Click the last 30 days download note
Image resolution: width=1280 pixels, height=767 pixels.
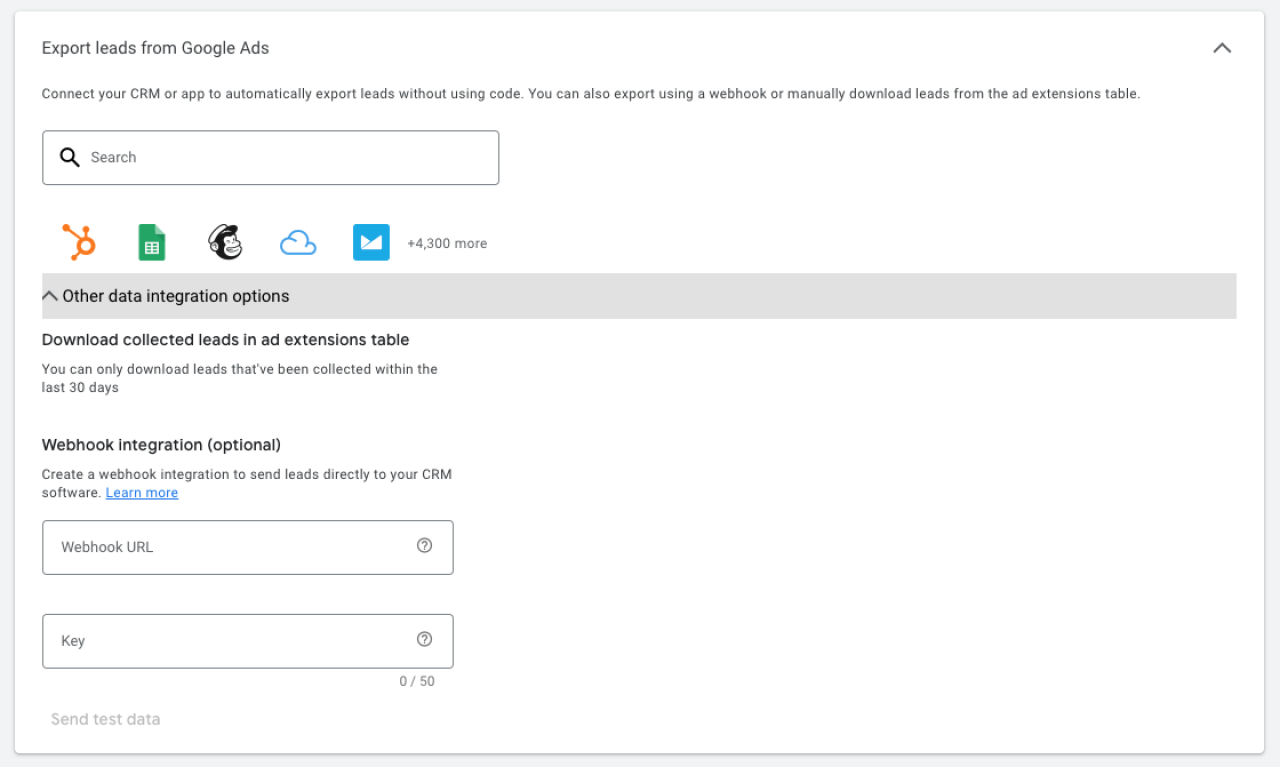tap(240, 378)
